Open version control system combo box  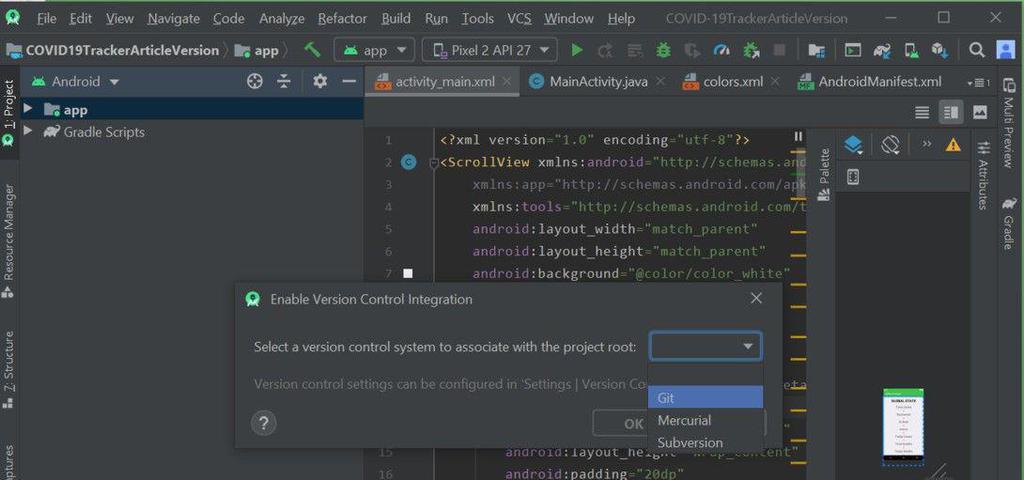click(705, 346)
